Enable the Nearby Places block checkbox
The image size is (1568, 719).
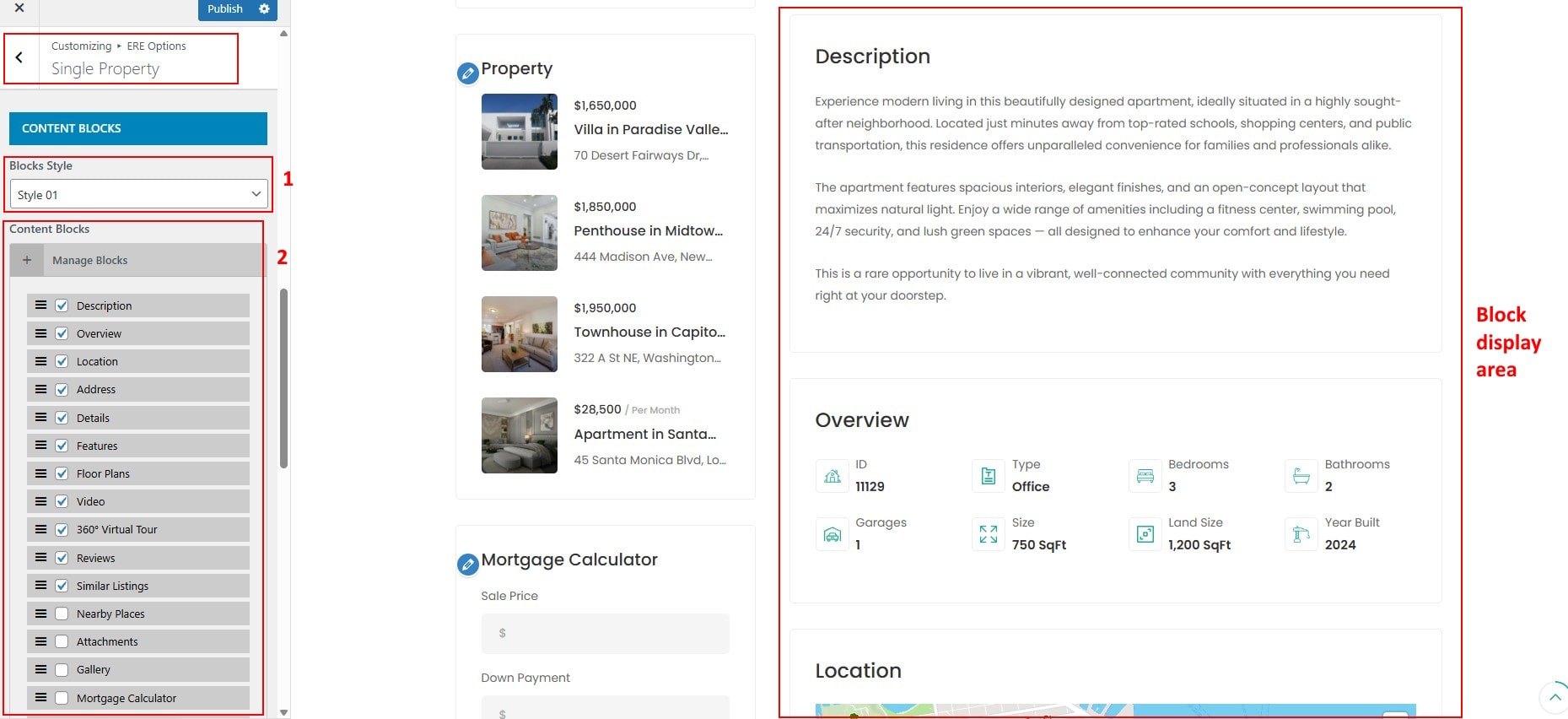pyautogui.click(x=62, y=614)
